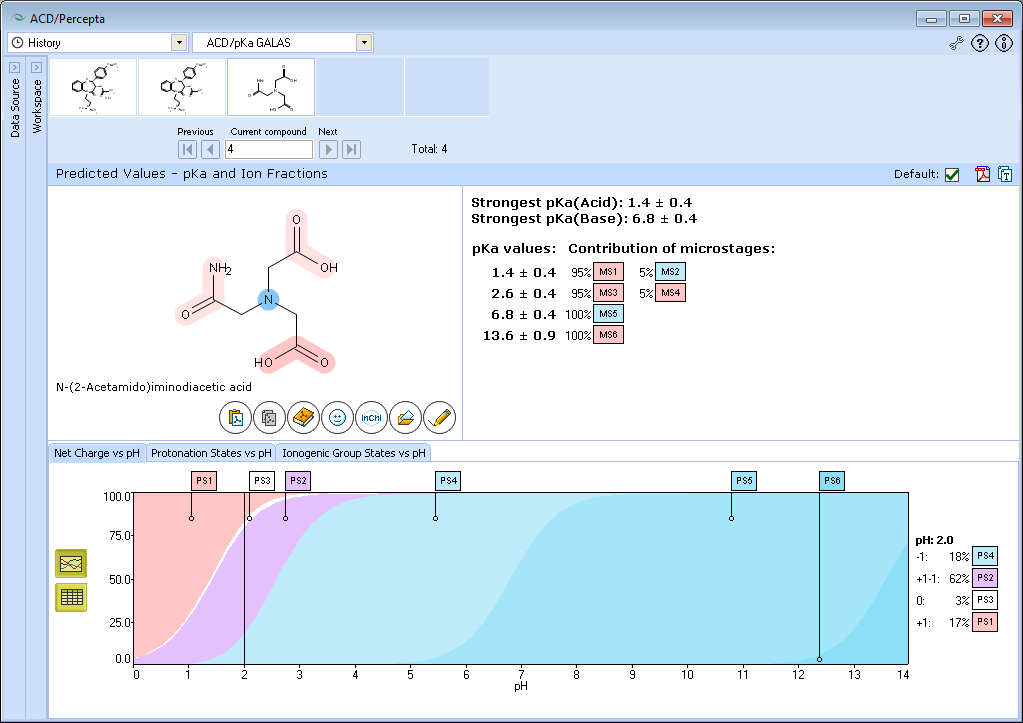Click the PS3 marker above the chart
The height and width of the screenshot is (723, 1023).
(262, 481)
